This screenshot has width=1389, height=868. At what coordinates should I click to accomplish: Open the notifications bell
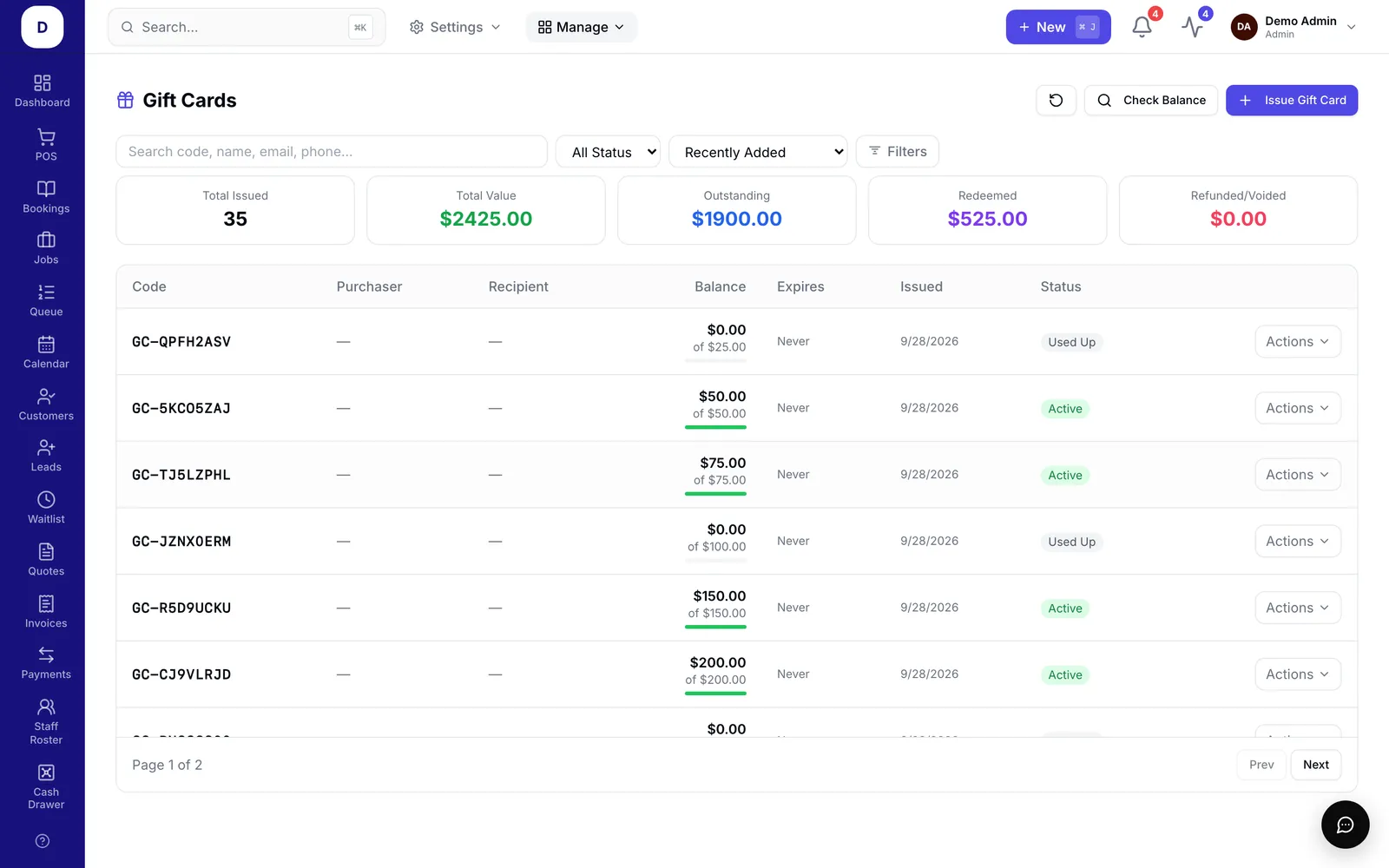pos(1142,27)
